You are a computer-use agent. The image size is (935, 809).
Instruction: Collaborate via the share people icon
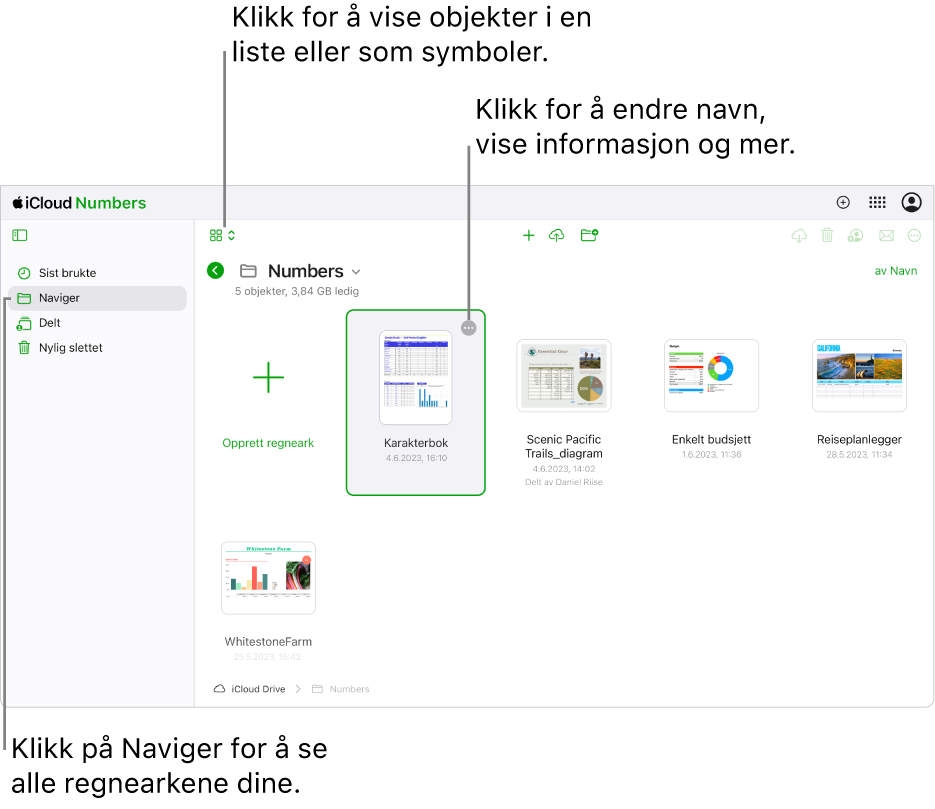(855, 235)
